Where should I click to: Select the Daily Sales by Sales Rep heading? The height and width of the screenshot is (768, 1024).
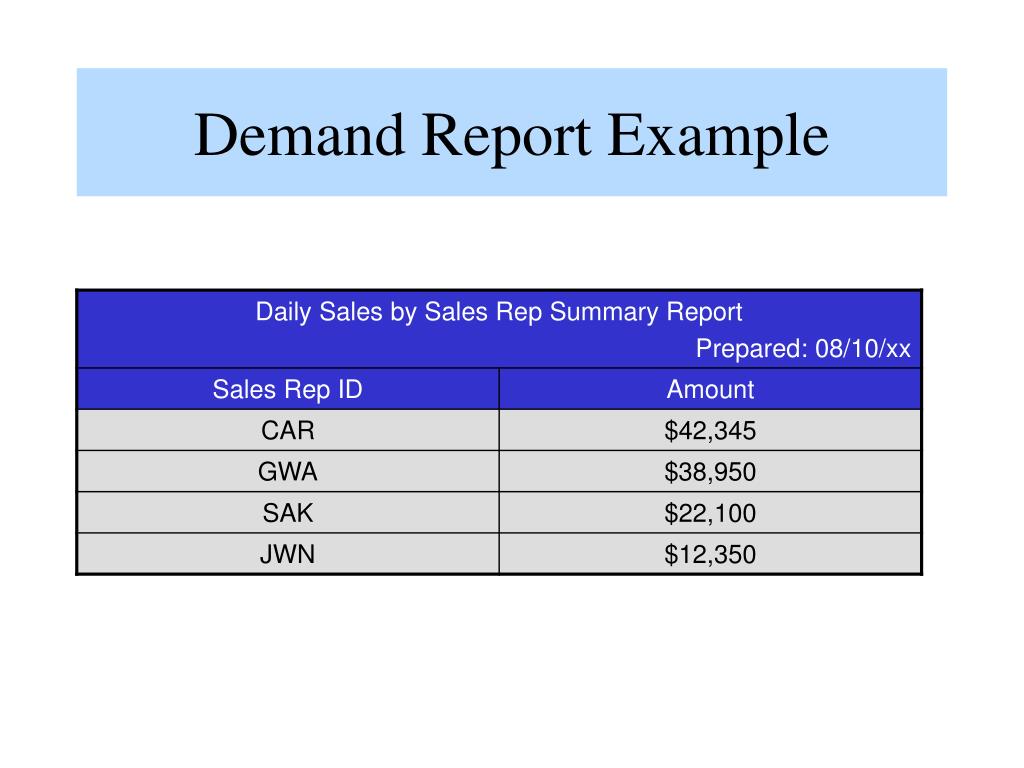[498, 312]
